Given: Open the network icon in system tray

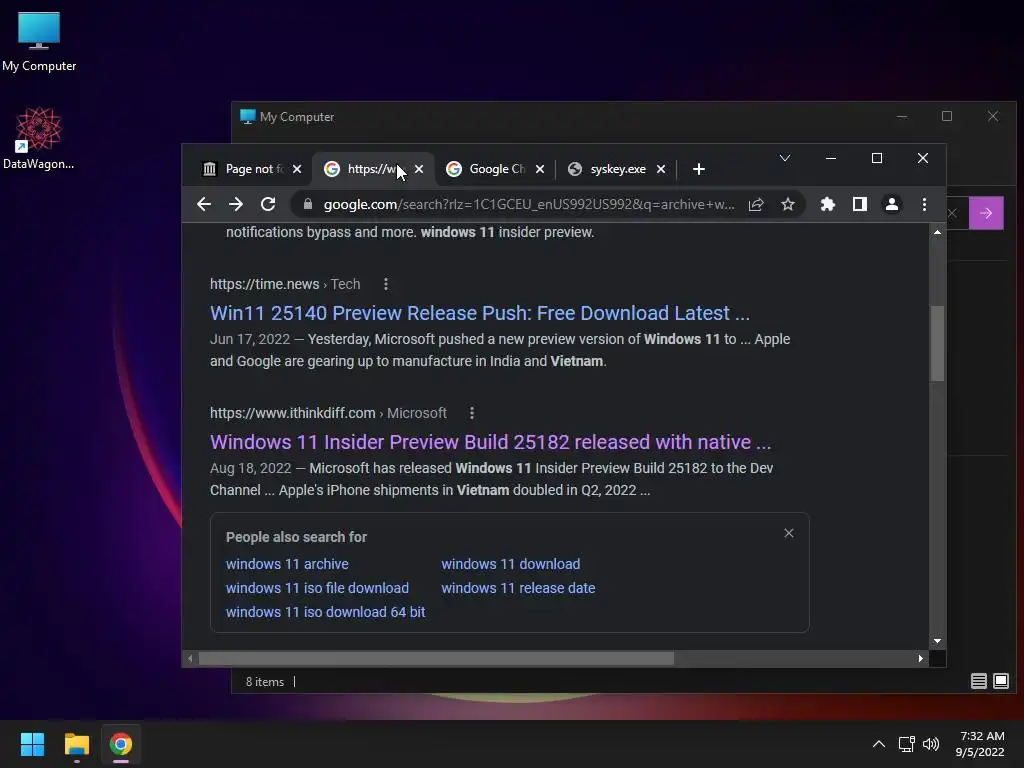Looking at the screenshot, I should [x=906, y=744].
